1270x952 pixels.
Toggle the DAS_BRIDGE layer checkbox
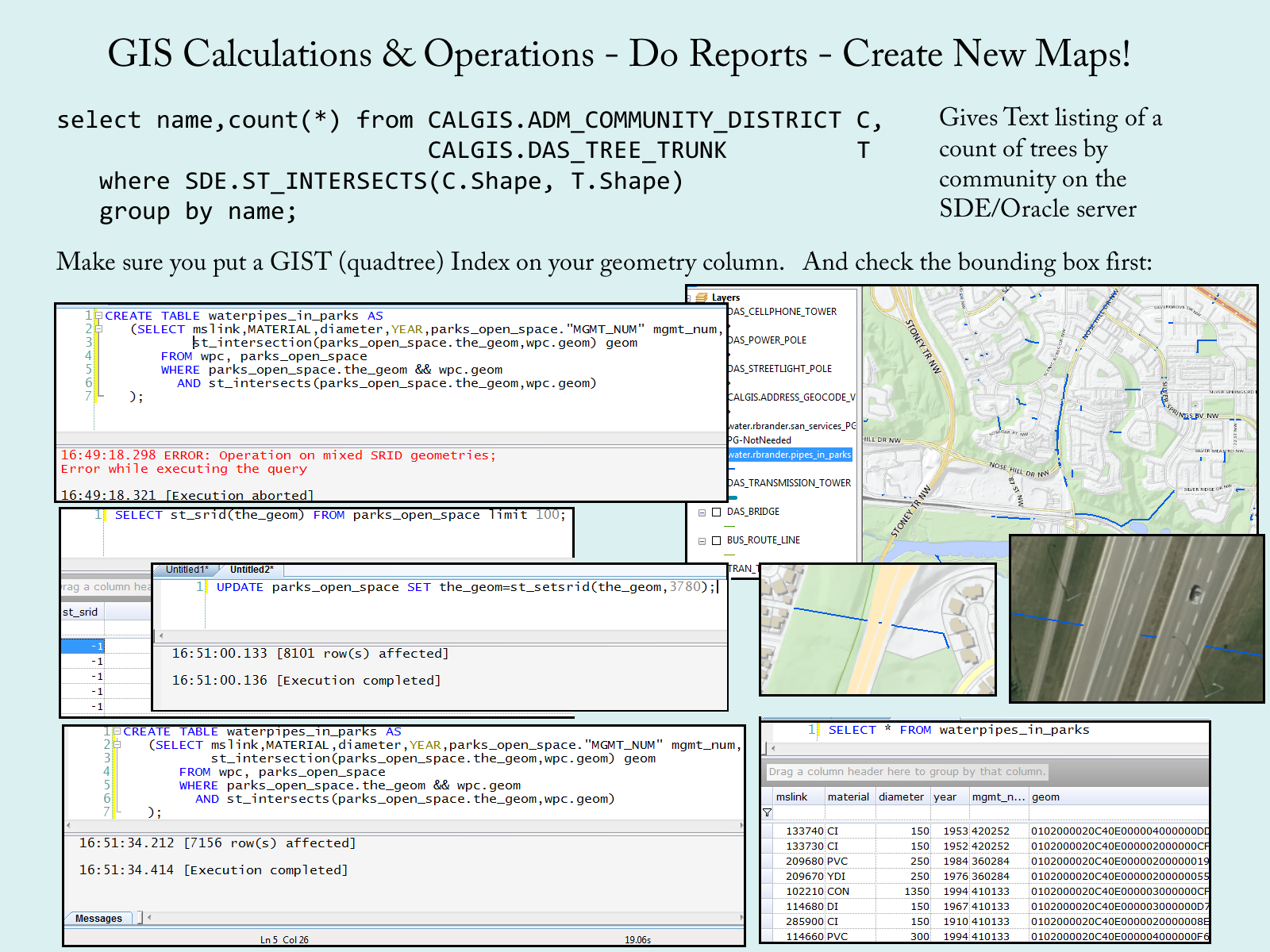[x=716, y=512]
